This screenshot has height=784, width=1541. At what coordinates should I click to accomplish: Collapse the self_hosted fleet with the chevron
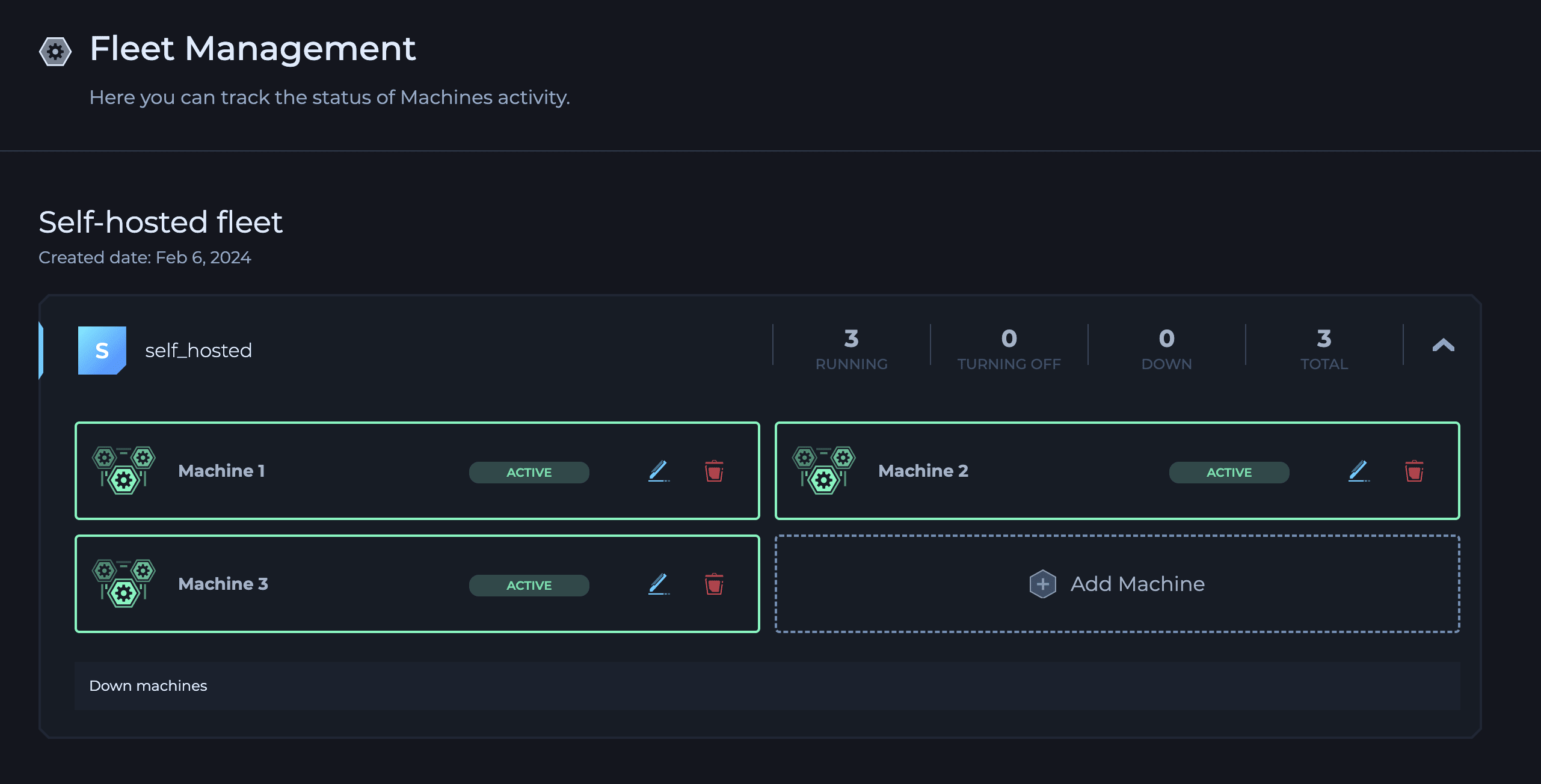click(x=1443, y=345)
